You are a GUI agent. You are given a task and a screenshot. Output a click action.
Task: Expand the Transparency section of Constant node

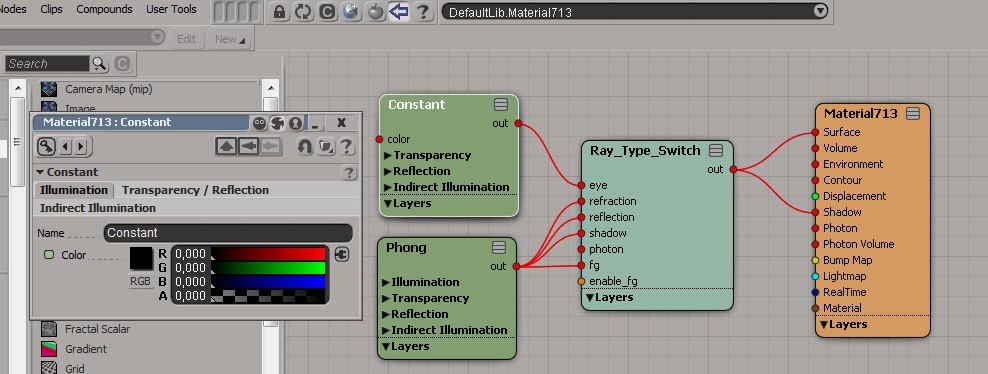click(x=427, y=155)
